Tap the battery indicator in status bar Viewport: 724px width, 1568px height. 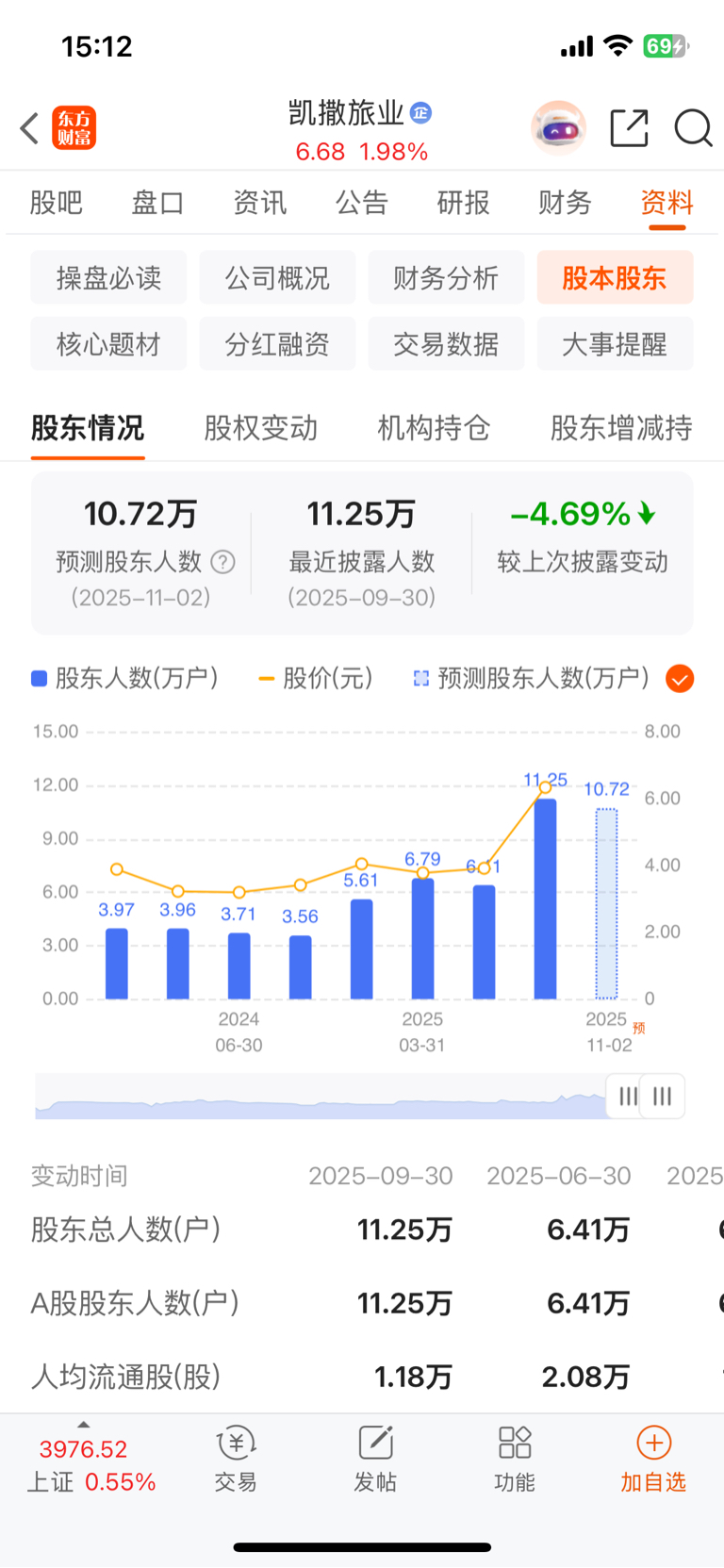666,46
